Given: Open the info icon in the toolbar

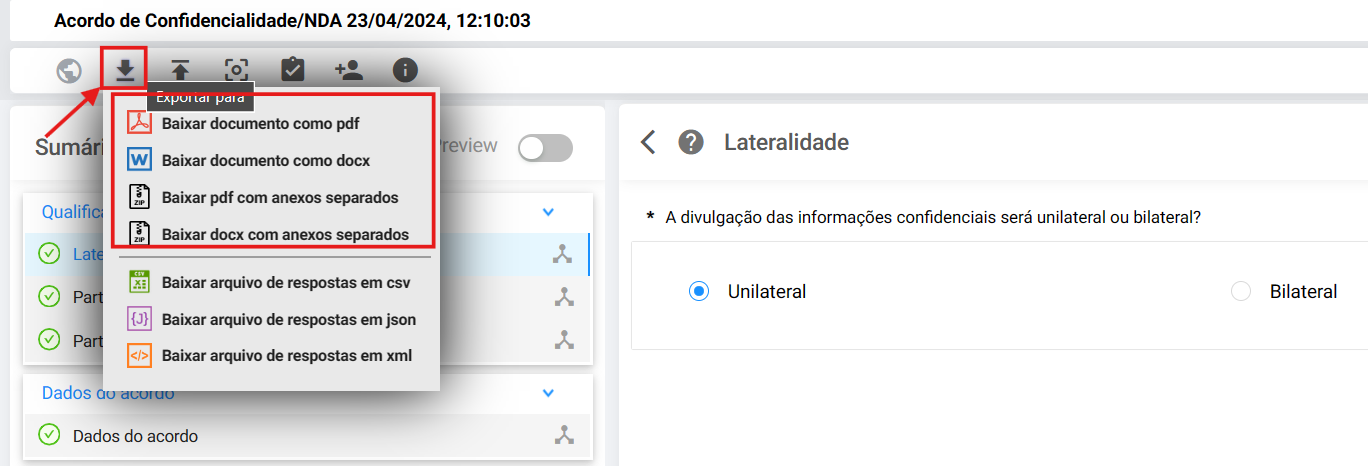Looking at the screenshot, I should coord(405,70).
